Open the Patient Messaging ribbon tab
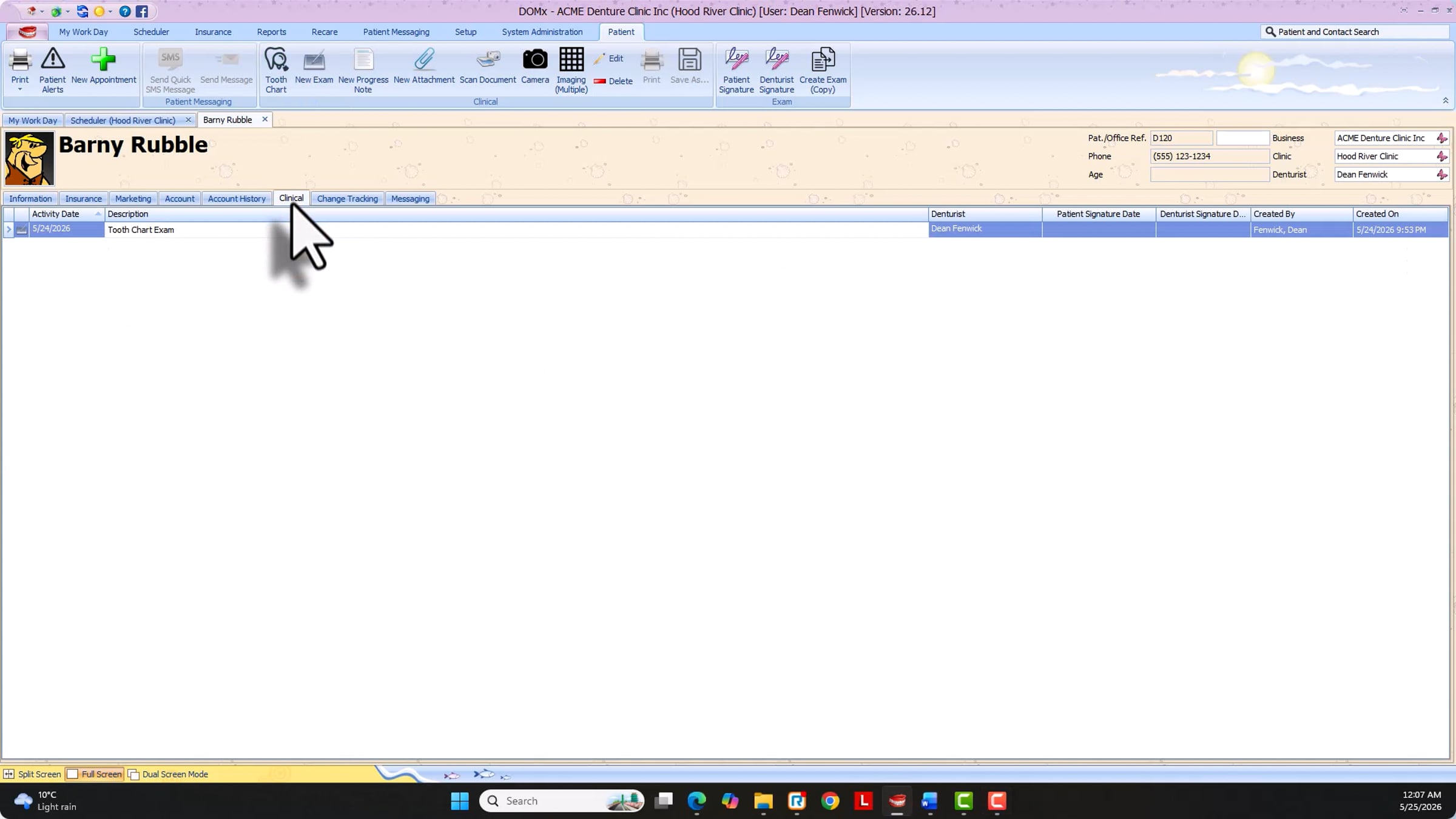1456x819 pixels. point(396,32)
